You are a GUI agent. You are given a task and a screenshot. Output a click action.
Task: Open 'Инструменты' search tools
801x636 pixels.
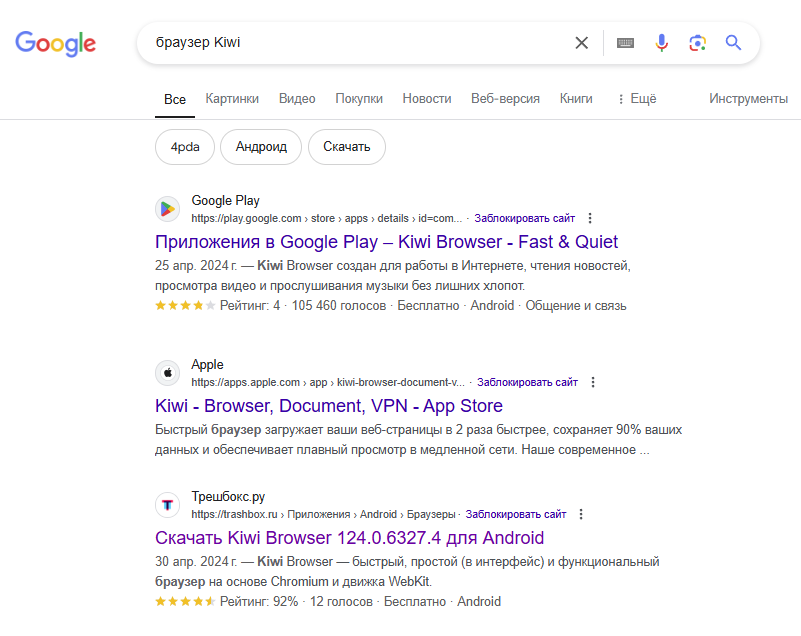tap(748, 99)
